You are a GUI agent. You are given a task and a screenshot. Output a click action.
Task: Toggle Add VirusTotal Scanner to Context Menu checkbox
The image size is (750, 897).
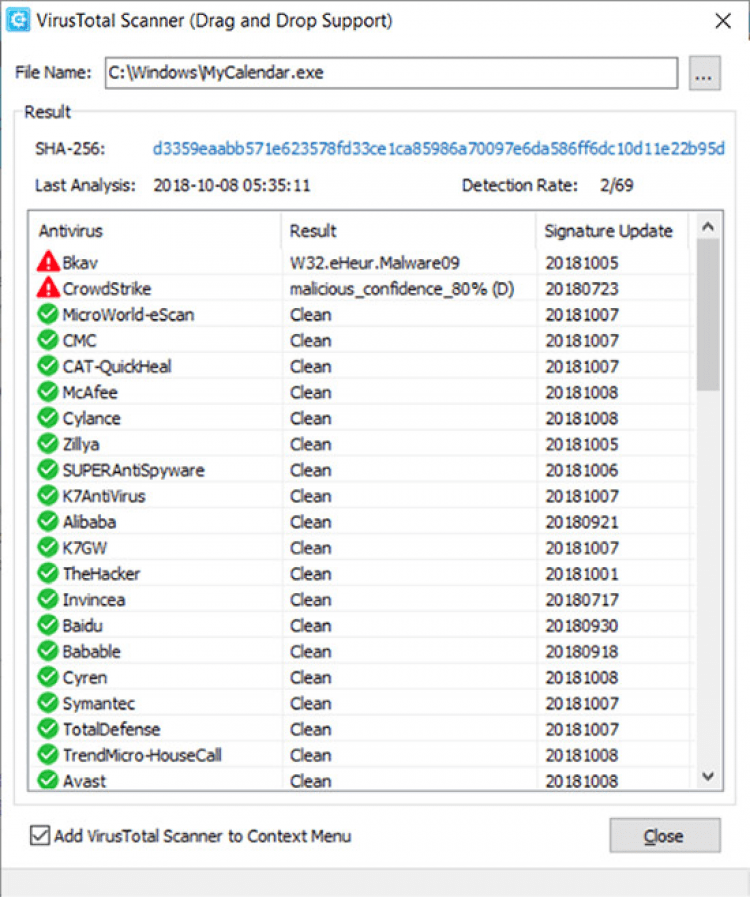[x=39, y=835]
